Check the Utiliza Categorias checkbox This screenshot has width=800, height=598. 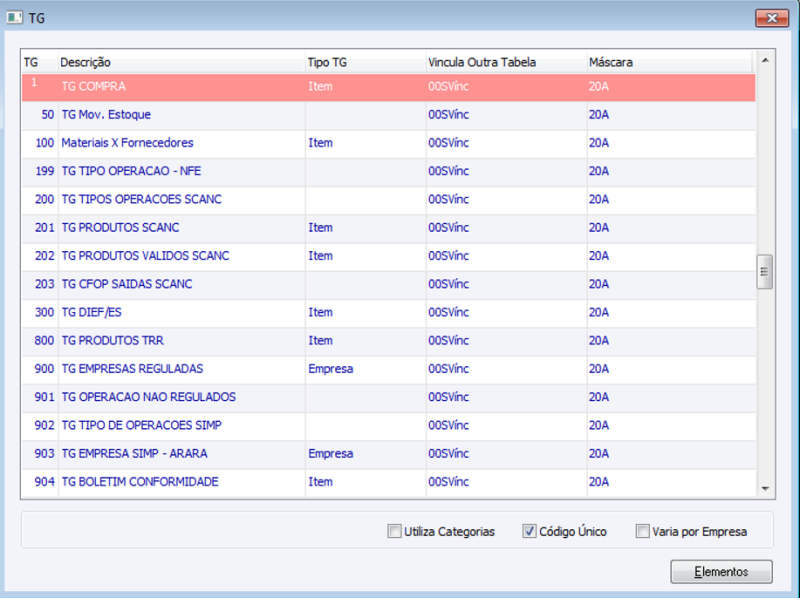[x=394, y=531]
